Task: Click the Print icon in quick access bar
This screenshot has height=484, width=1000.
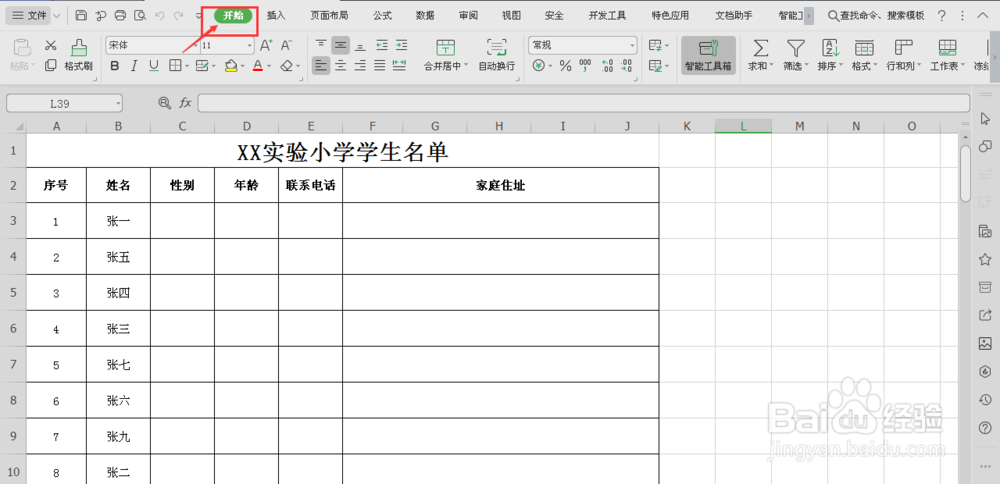Action: pyautogui.click(x=120, y=15)
